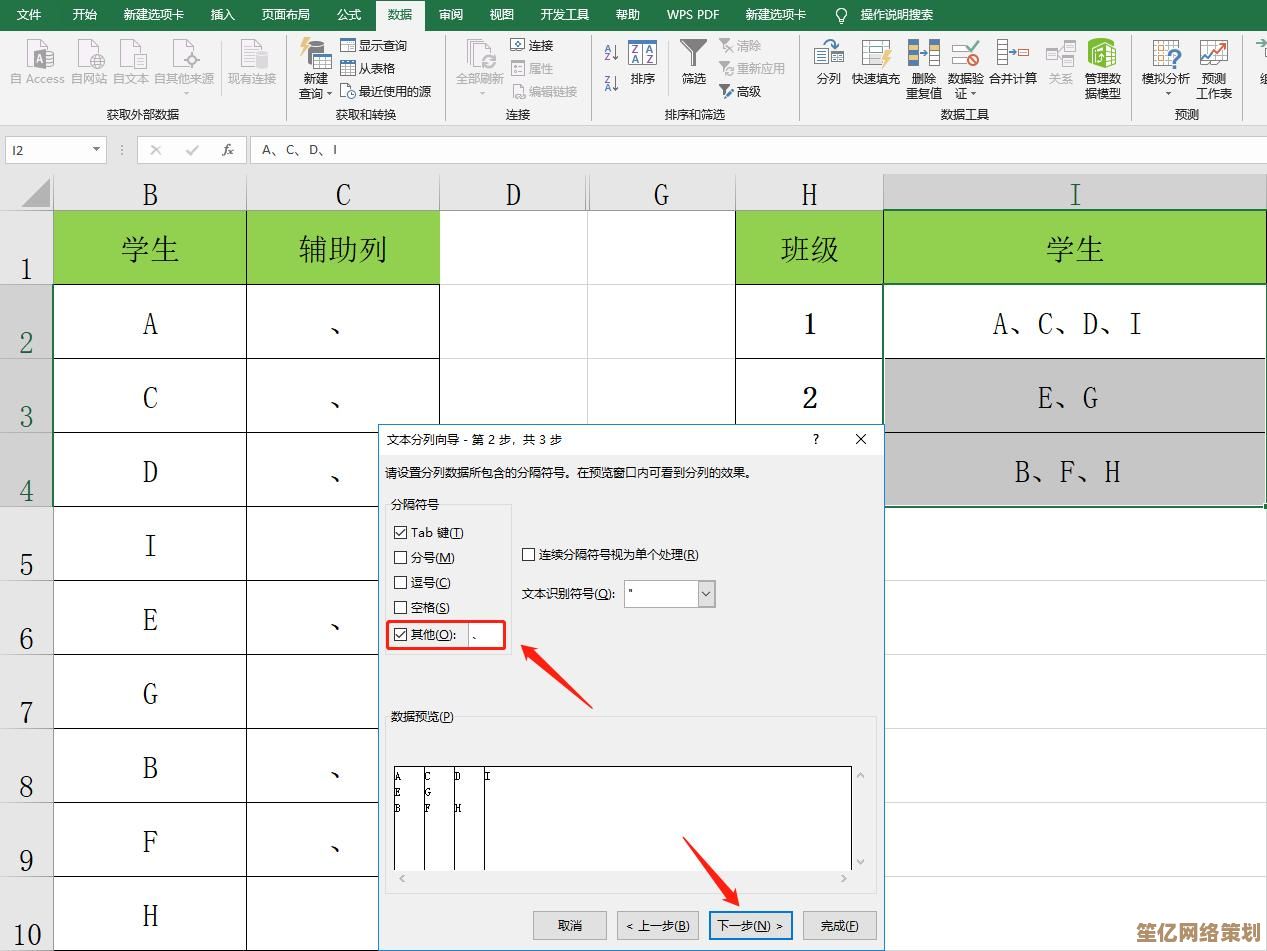Check 连续分隔符号视为单个处理 option
Screen dimensions: 1267x951
pyautogui.click(x=529, y=555)
